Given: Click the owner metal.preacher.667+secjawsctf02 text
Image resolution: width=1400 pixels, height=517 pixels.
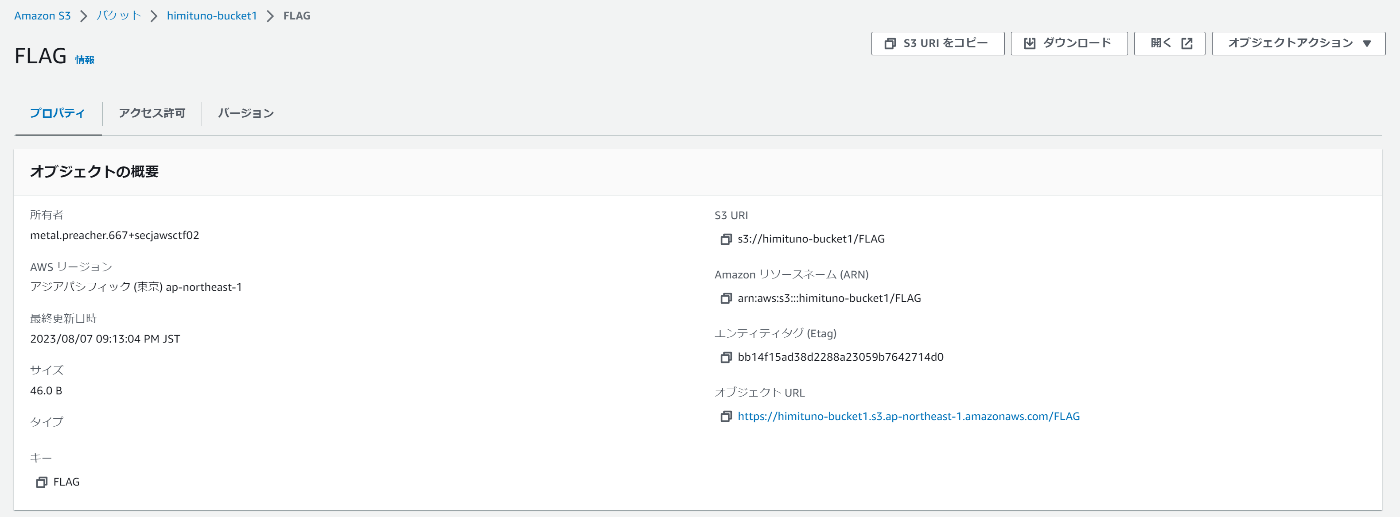Looking at the screenshot, I should (x=115, y=235).
